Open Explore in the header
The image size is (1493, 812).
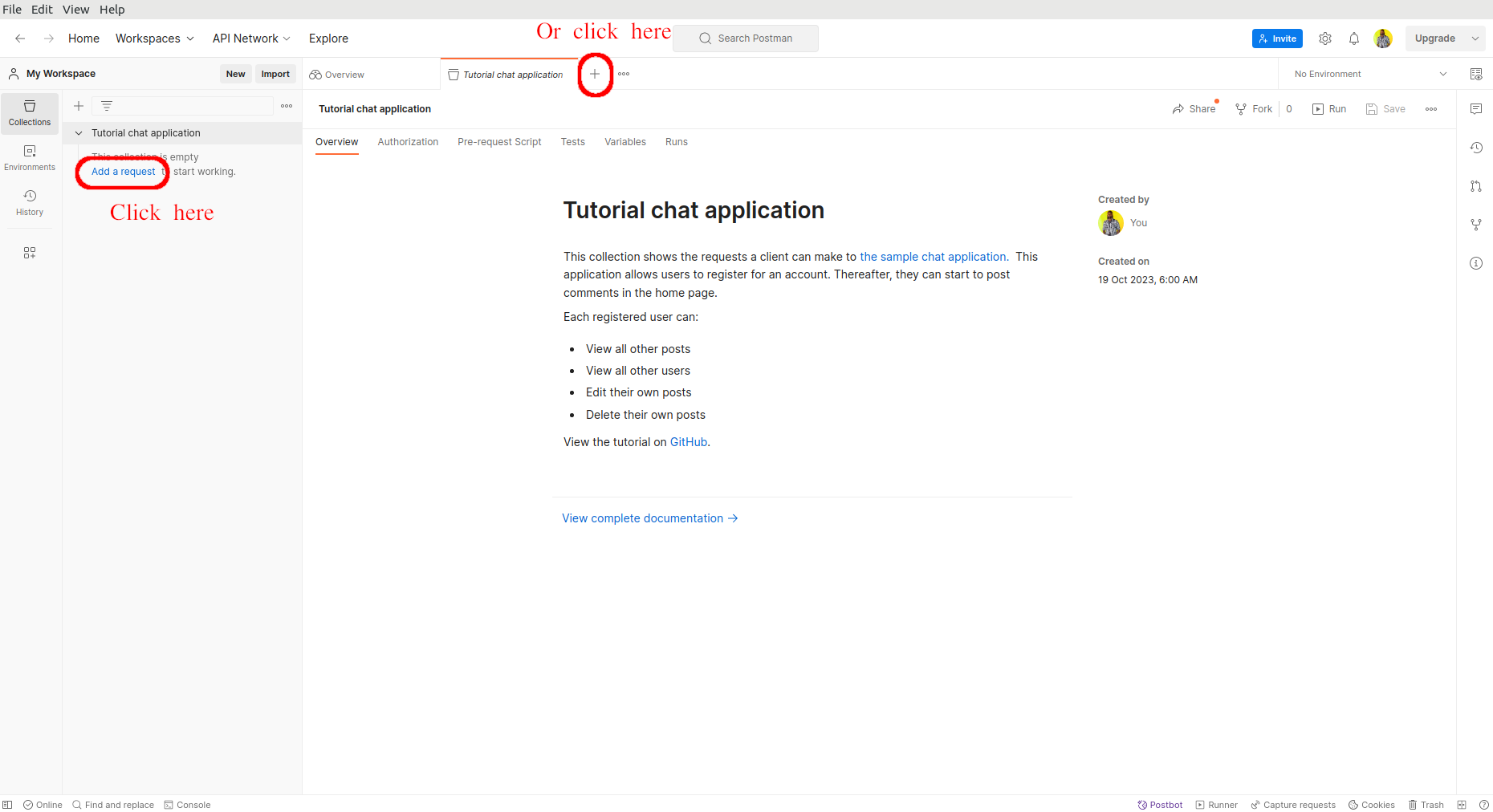point(328,39)
